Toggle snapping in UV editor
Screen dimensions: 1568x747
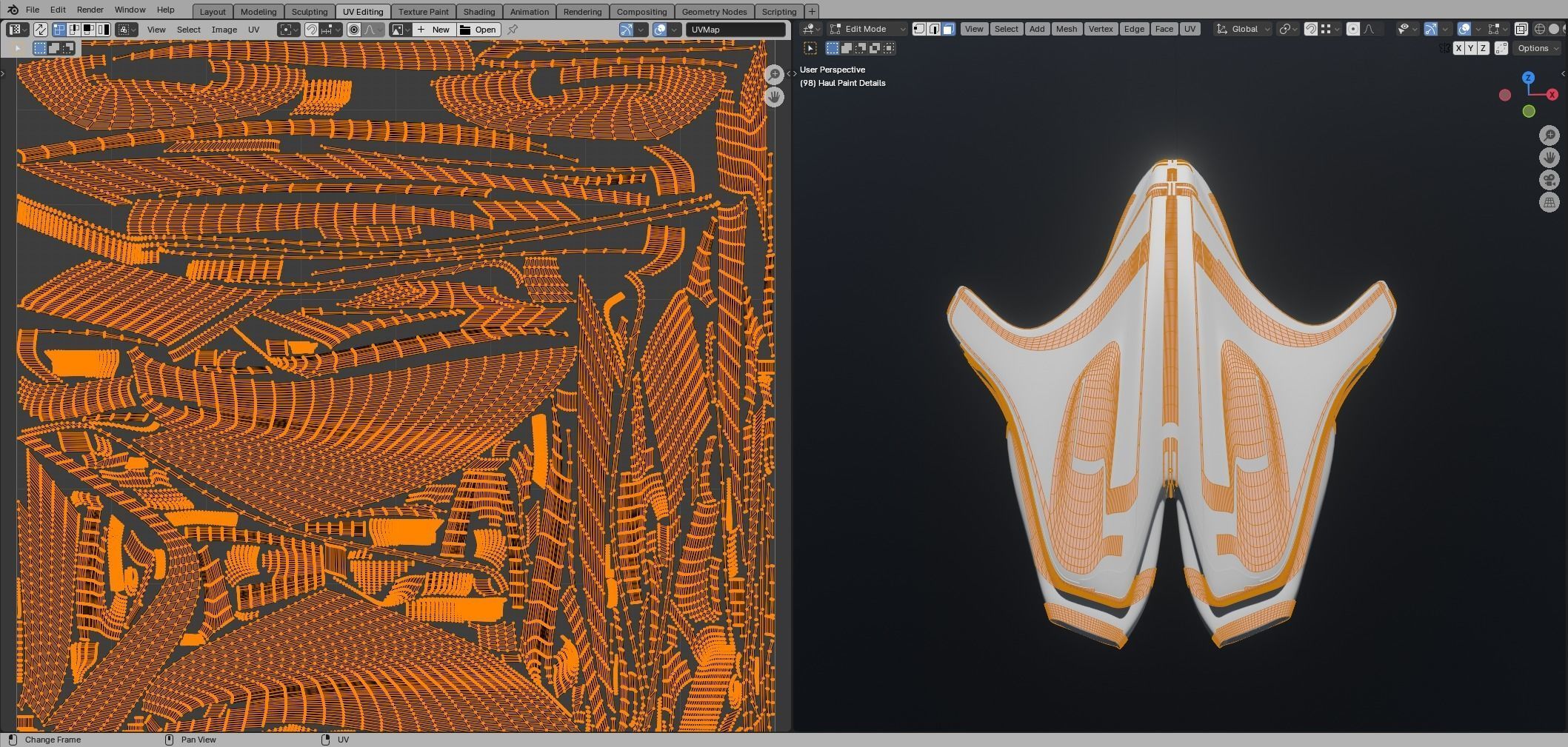coord(313,30)
